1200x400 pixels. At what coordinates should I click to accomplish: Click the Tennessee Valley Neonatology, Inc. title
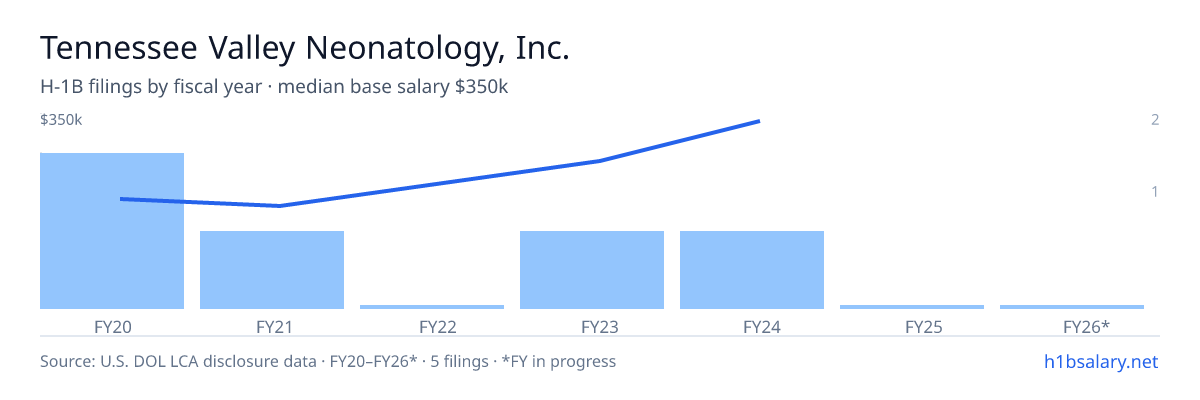pos(305,48)
